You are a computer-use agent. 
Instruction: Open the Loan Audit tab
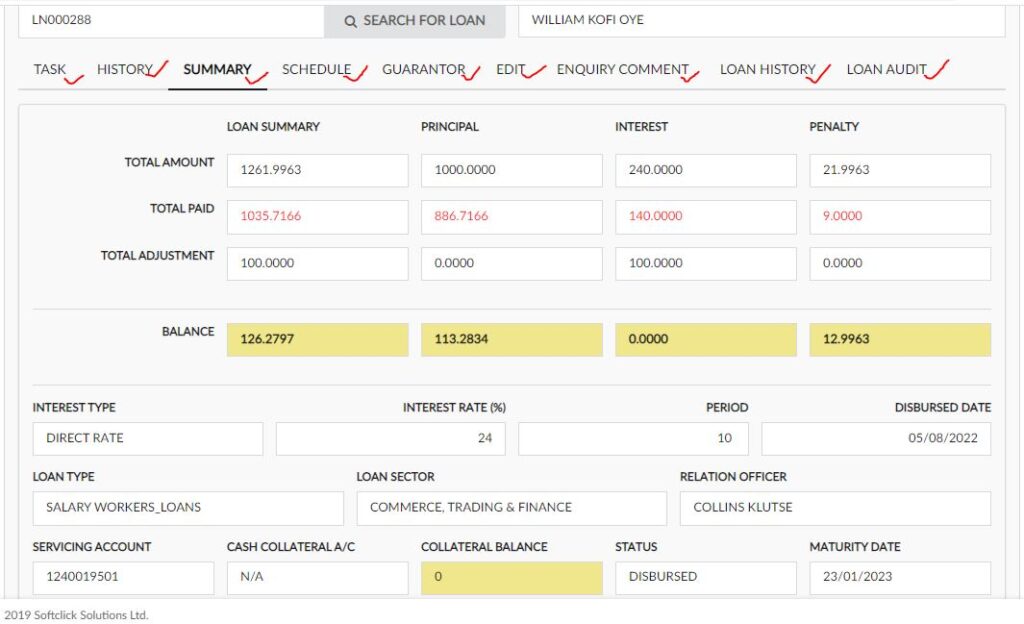[x=887, y=70]
